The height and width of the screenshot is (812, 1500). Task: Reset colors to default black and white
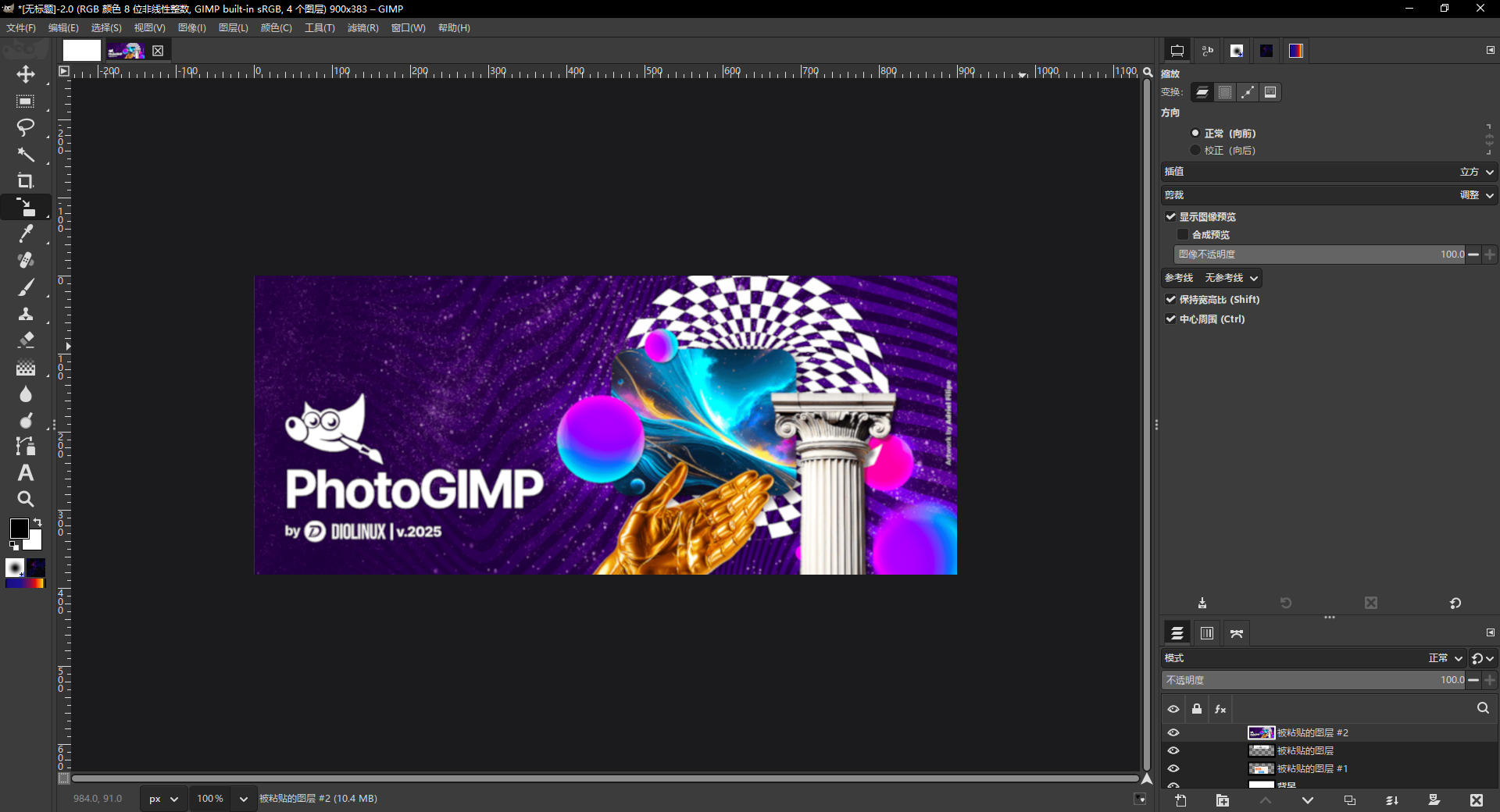[x=13, y=546]
